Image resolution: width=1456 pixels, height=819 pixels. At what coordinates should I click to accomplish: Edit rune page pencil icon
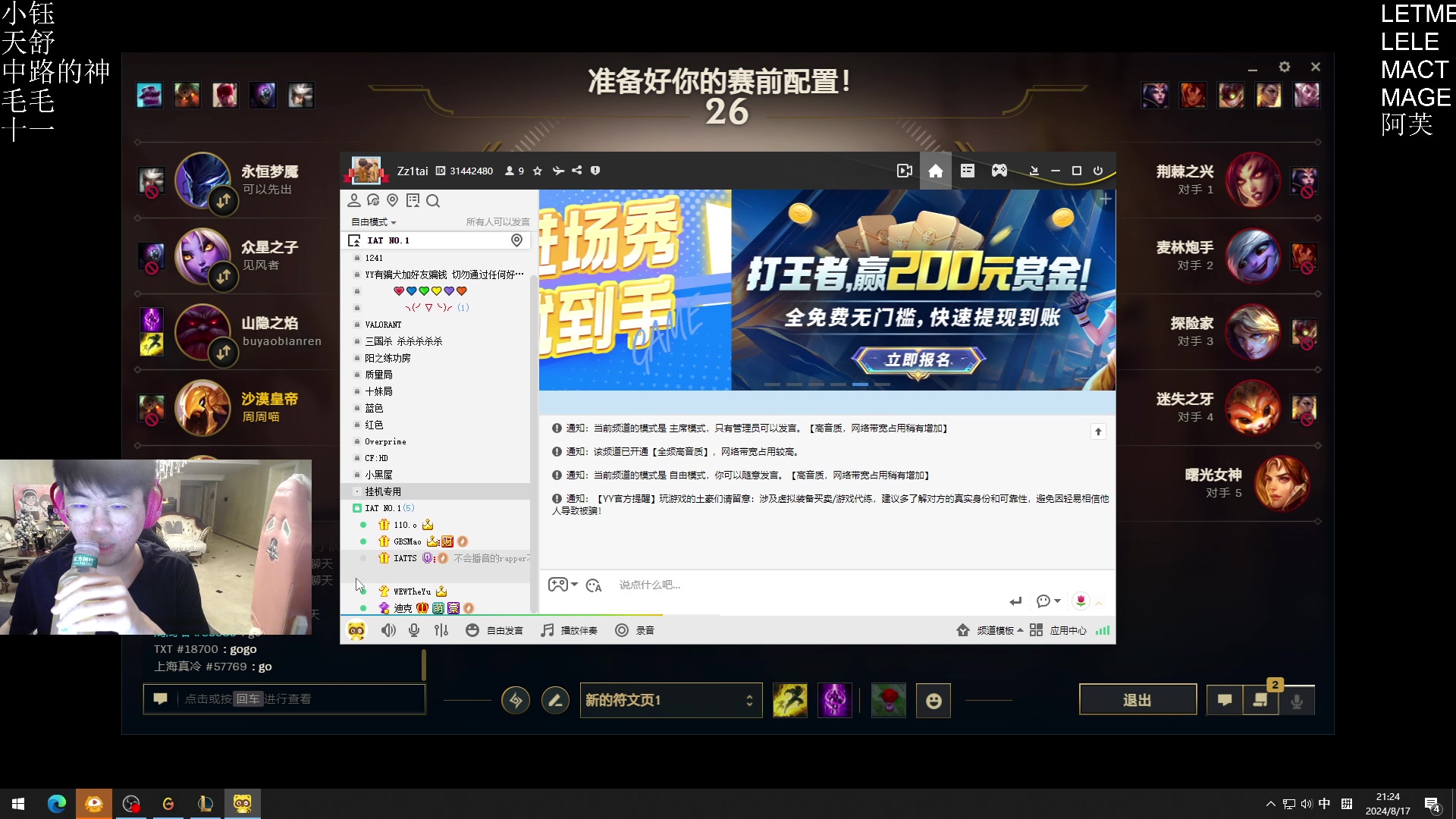pyautogui.click(x=555, y=701)
